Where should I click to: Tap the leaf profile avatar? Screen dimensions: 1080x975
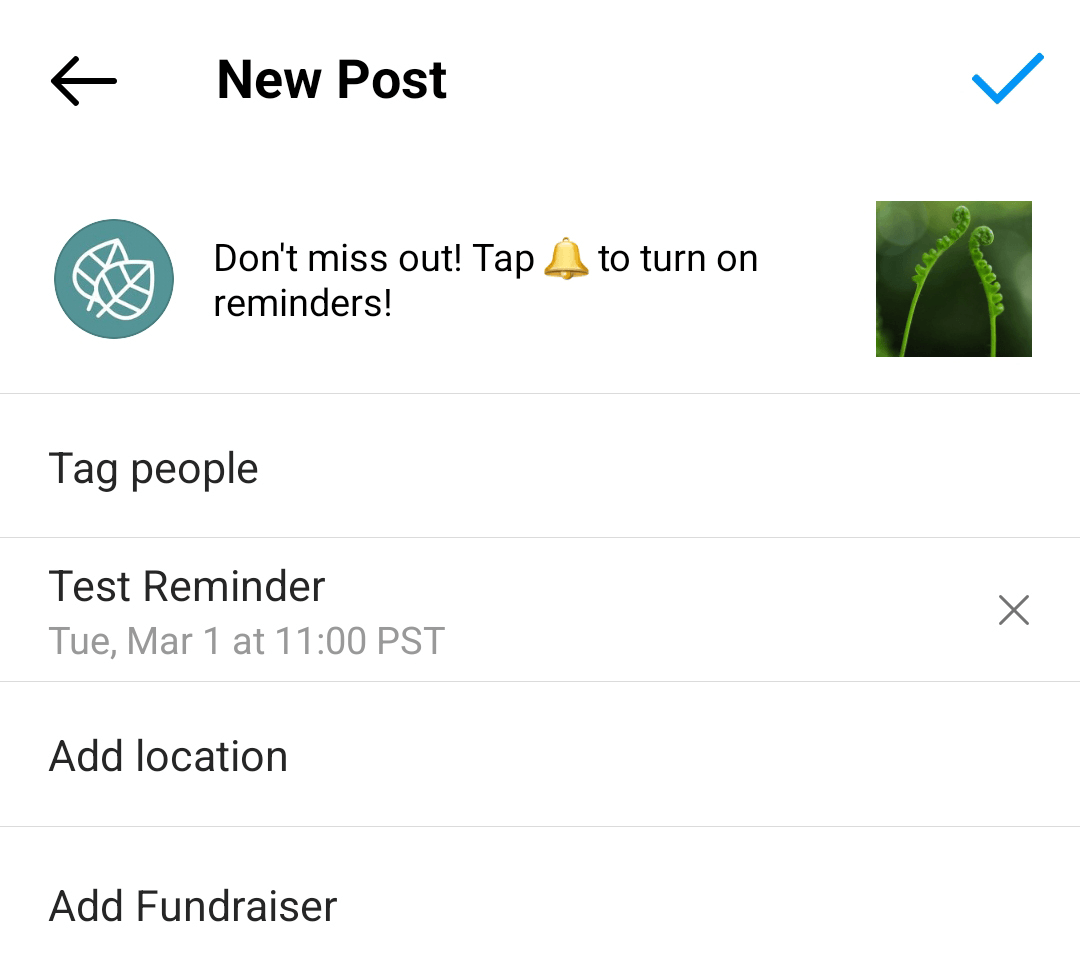tap(114, 279)
